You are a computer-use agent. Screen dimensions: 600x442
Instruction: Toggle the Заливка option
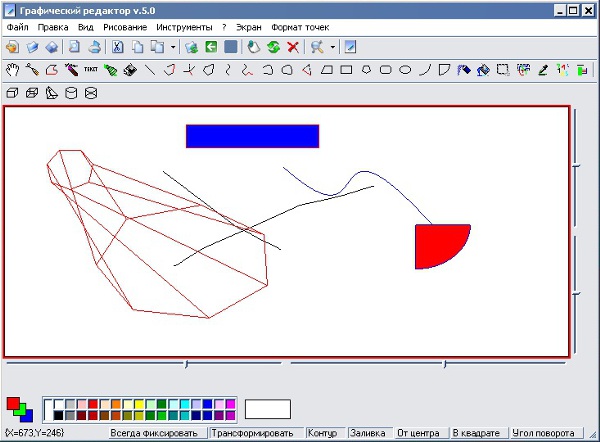pos(368,433)
